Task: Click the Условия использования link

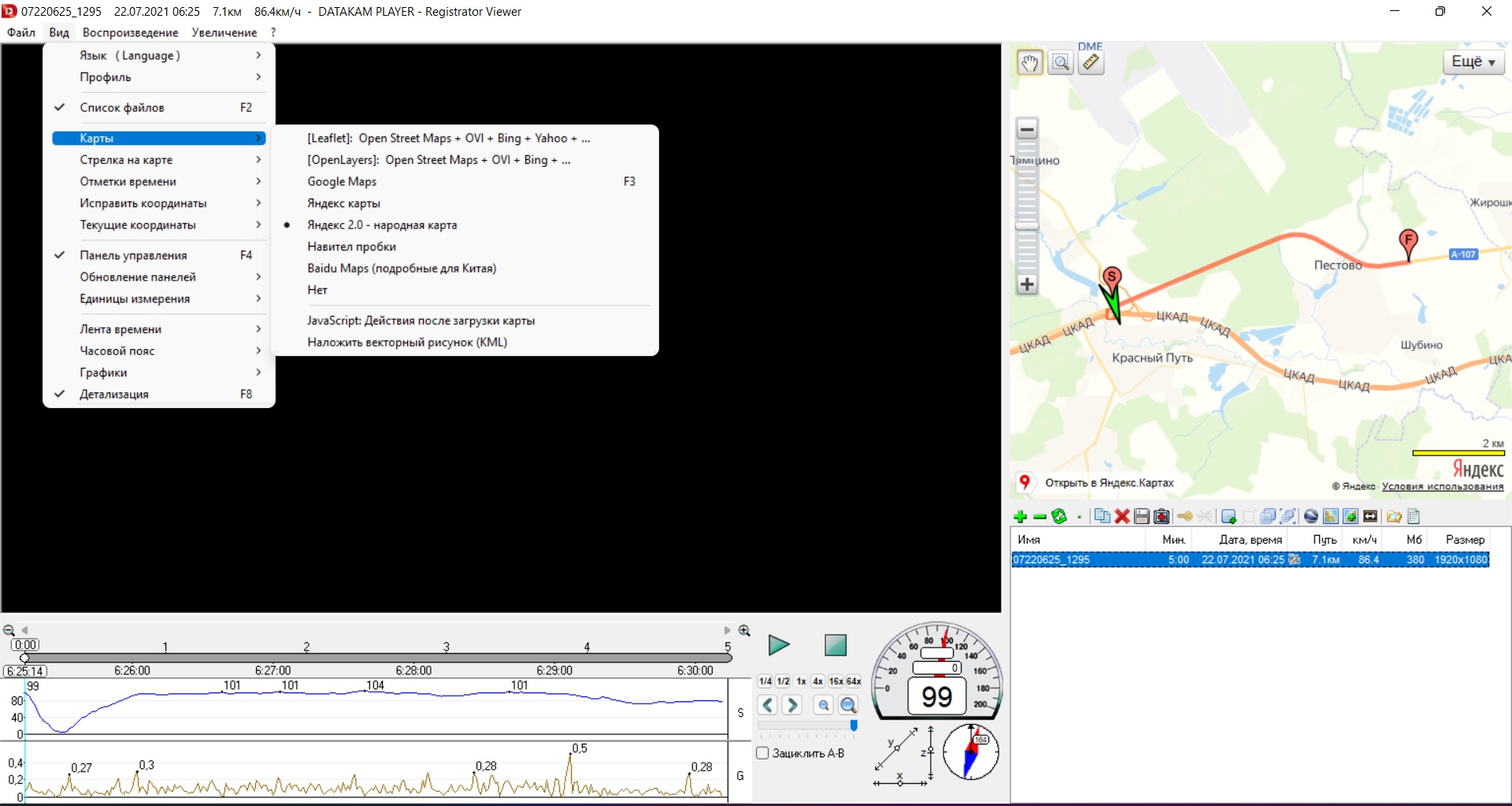Action: coord(1442,487)
